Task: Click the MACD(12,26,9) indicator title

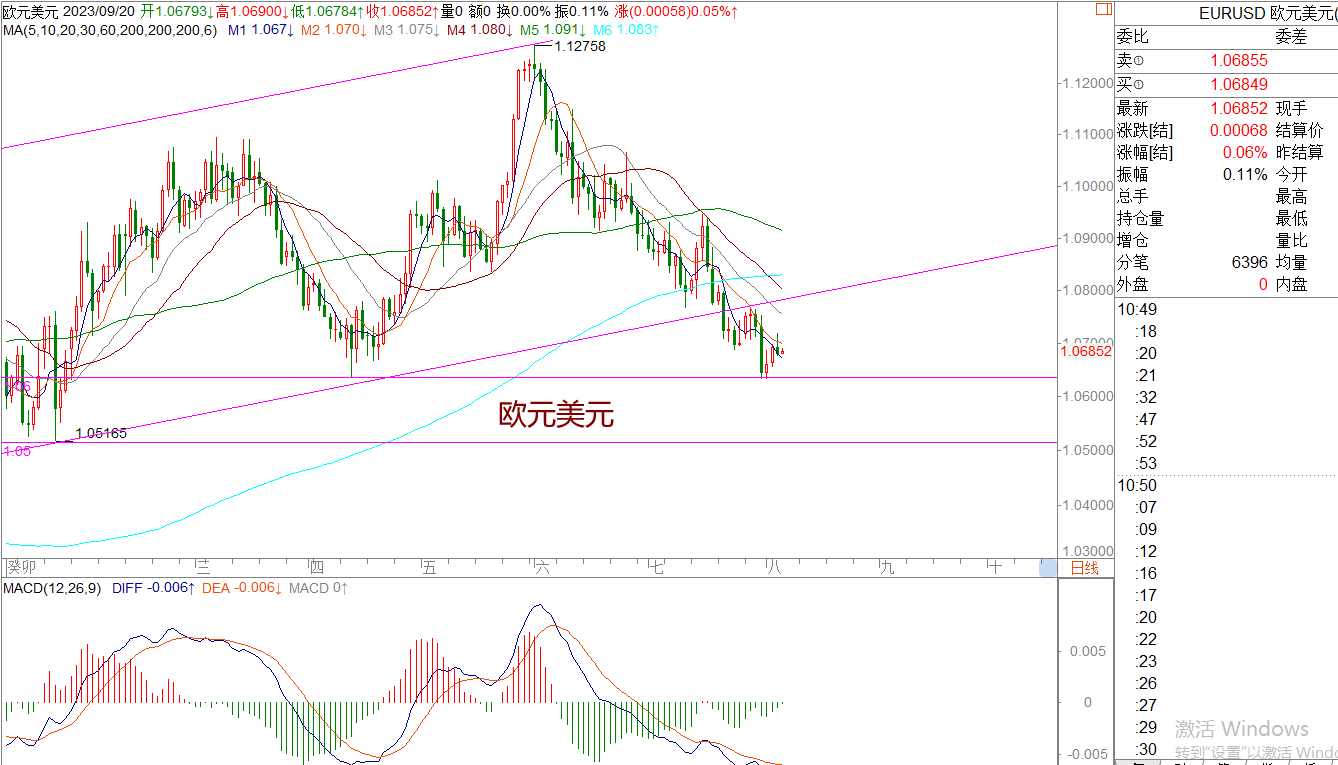Action: (x=52, y=588)
